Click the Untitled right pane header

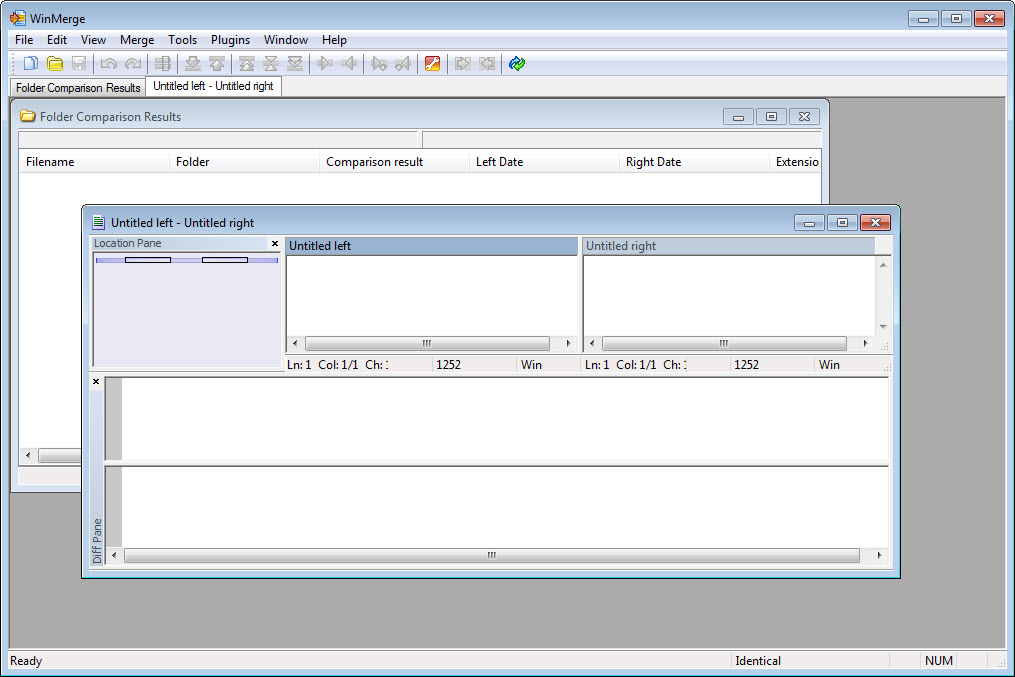click(x=729, y=246)
